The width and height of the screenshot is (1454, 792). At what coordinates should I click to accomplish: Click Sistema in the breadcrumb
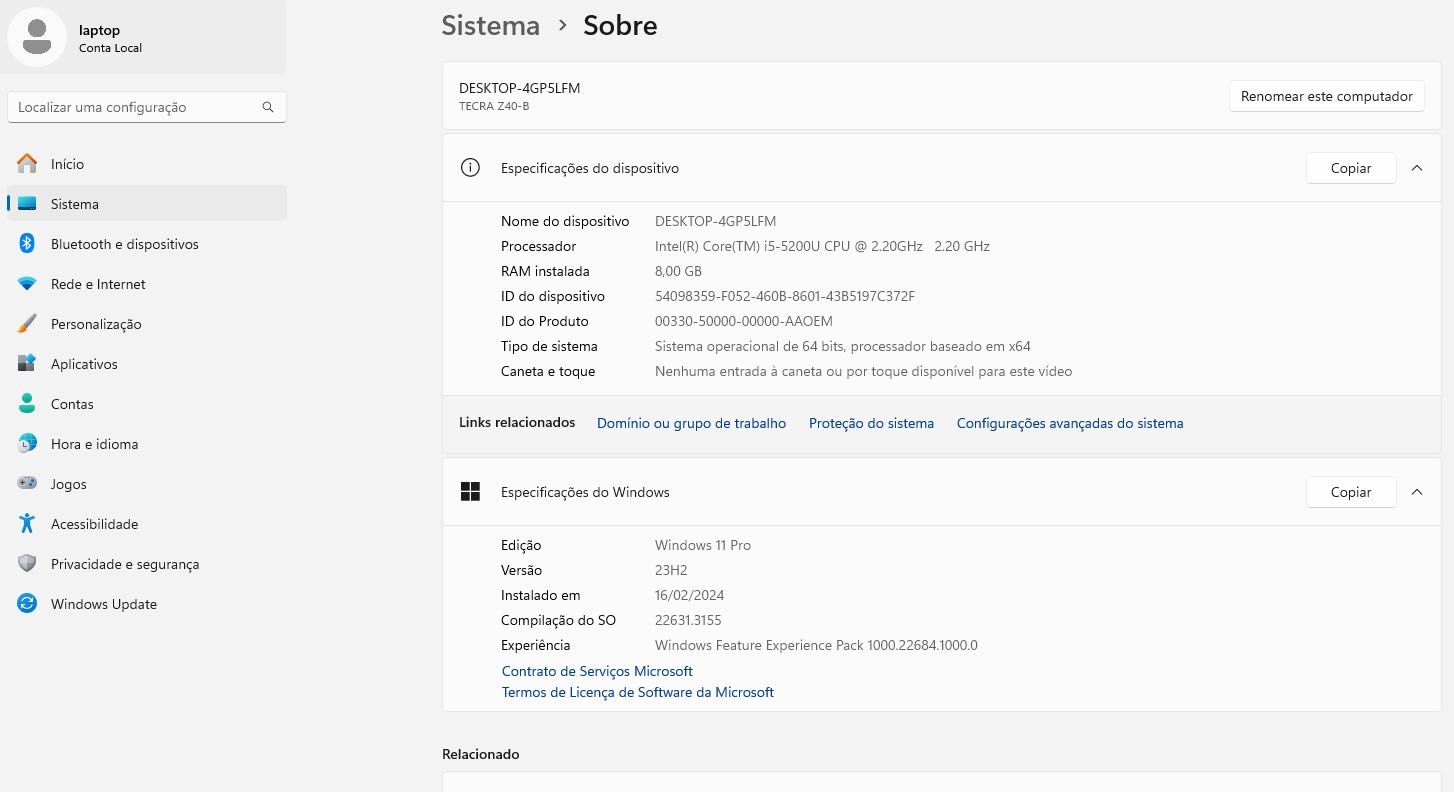click(x=491, y=25)
